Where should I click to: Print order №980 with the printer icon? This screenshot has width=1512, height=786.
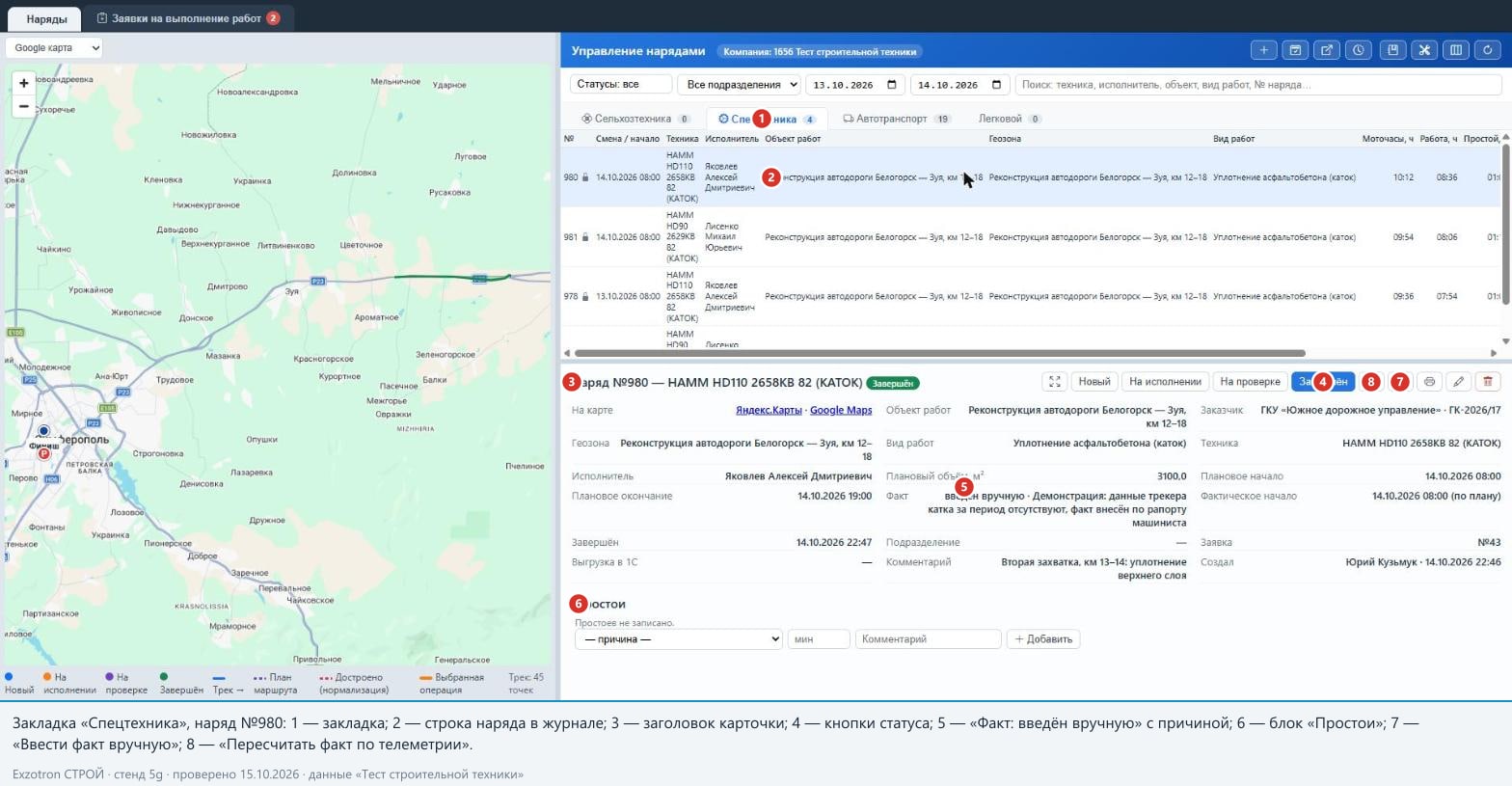[x=1429, y=382]
